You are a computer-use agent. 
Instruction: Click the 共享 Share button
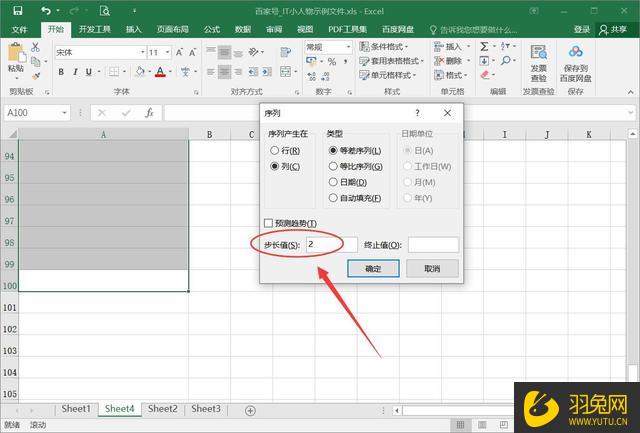pyautogui.click(x=613, y=29)
